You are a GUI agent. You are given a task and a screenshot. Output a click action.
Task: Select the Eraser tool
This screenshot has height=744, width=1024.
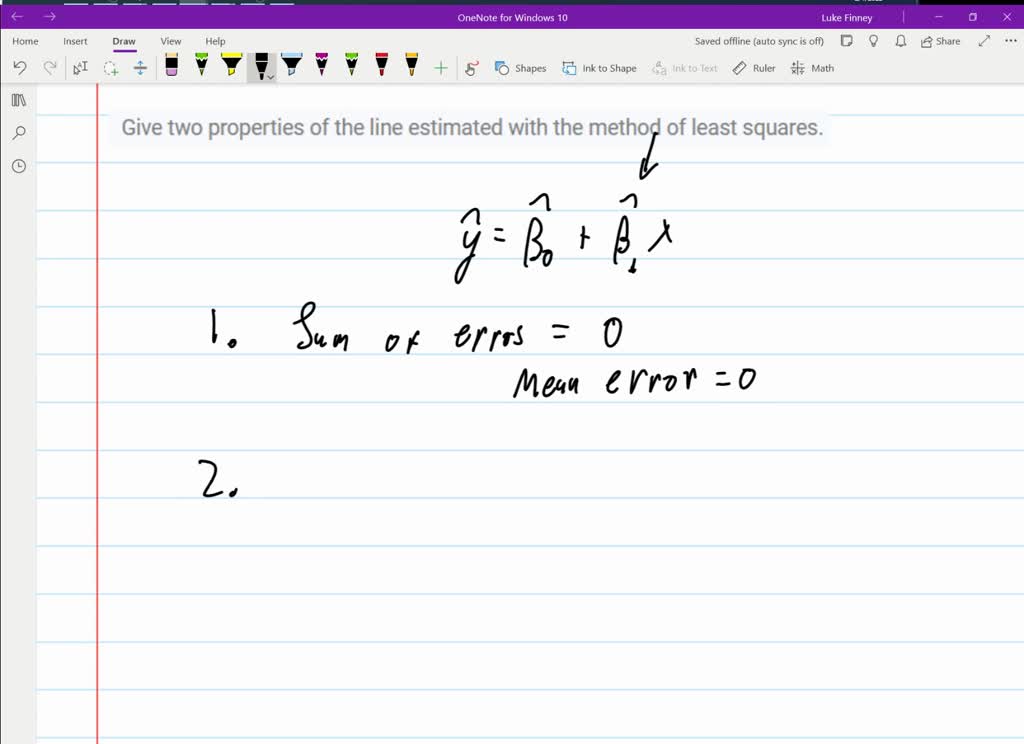pyautogui.click(x=172, y=67)
